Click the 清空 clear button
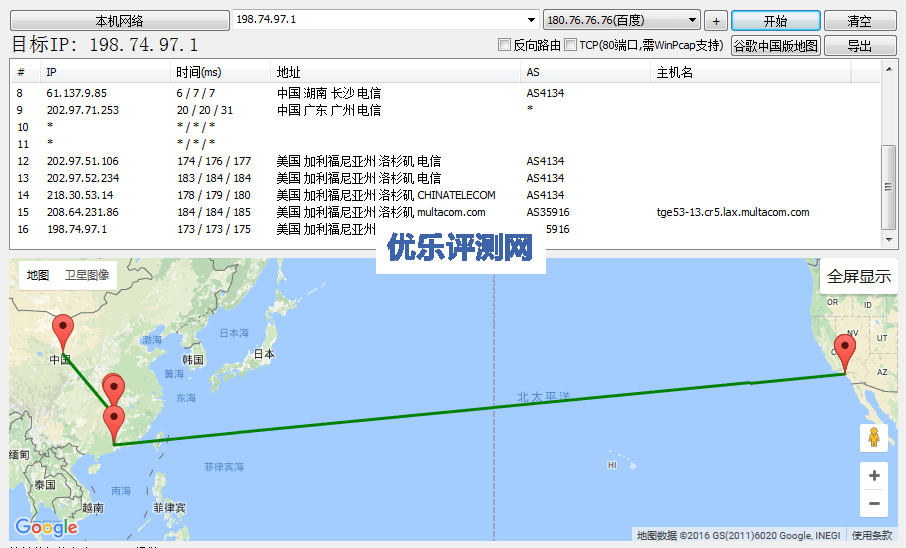Screen dimensions: 906x548 pyautogui.click(x=859, y=21)
